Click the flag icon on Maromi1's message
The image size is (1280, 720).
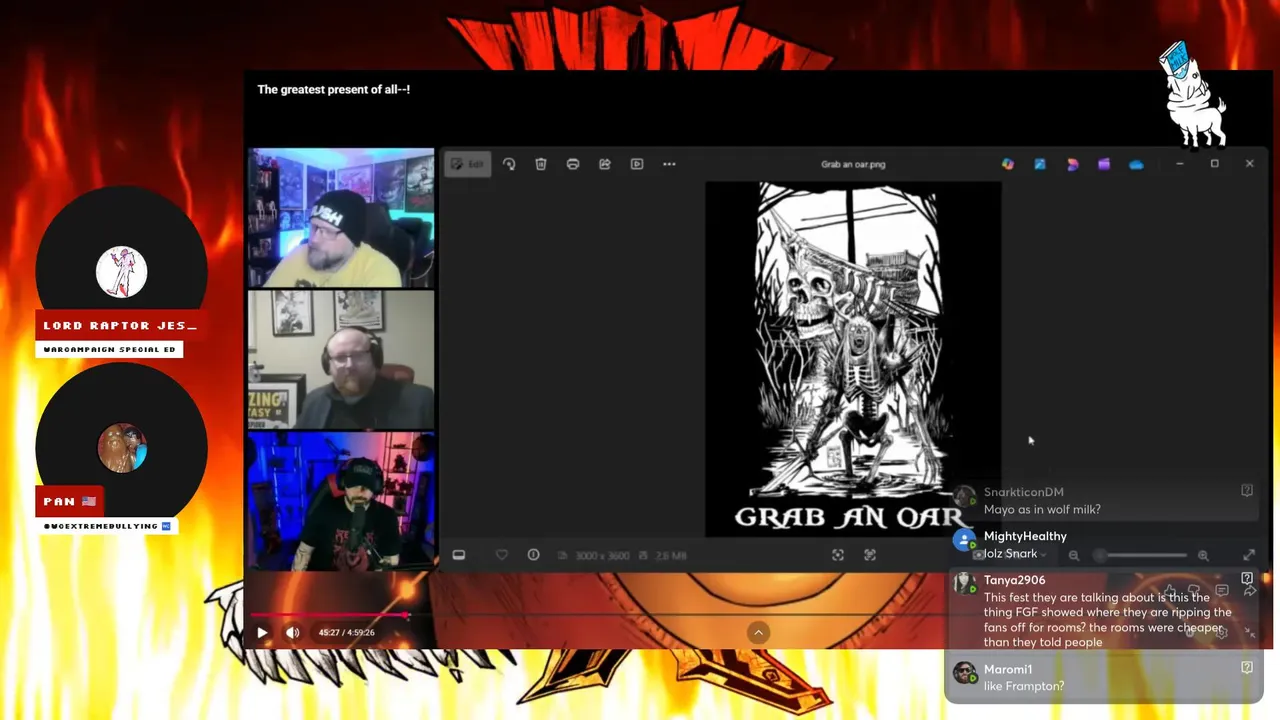[x=1247, y=667]
